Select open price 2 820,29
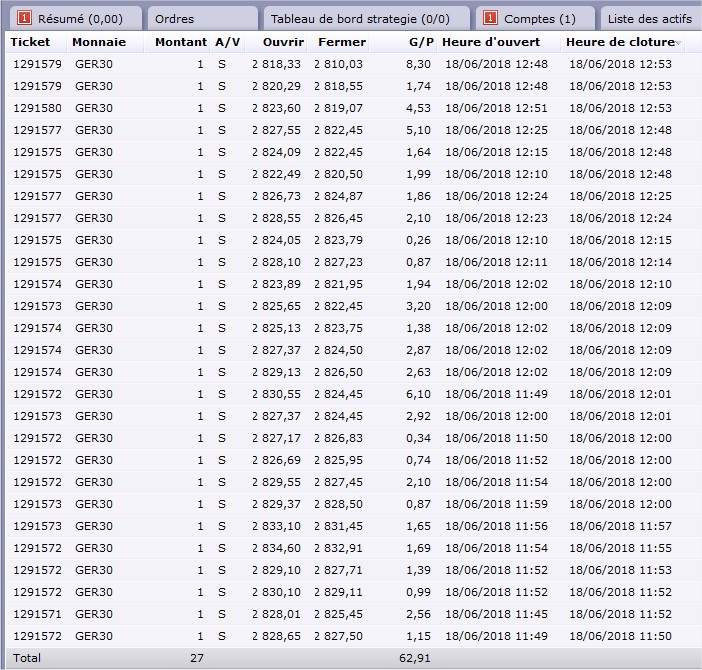 coord(276,86)
